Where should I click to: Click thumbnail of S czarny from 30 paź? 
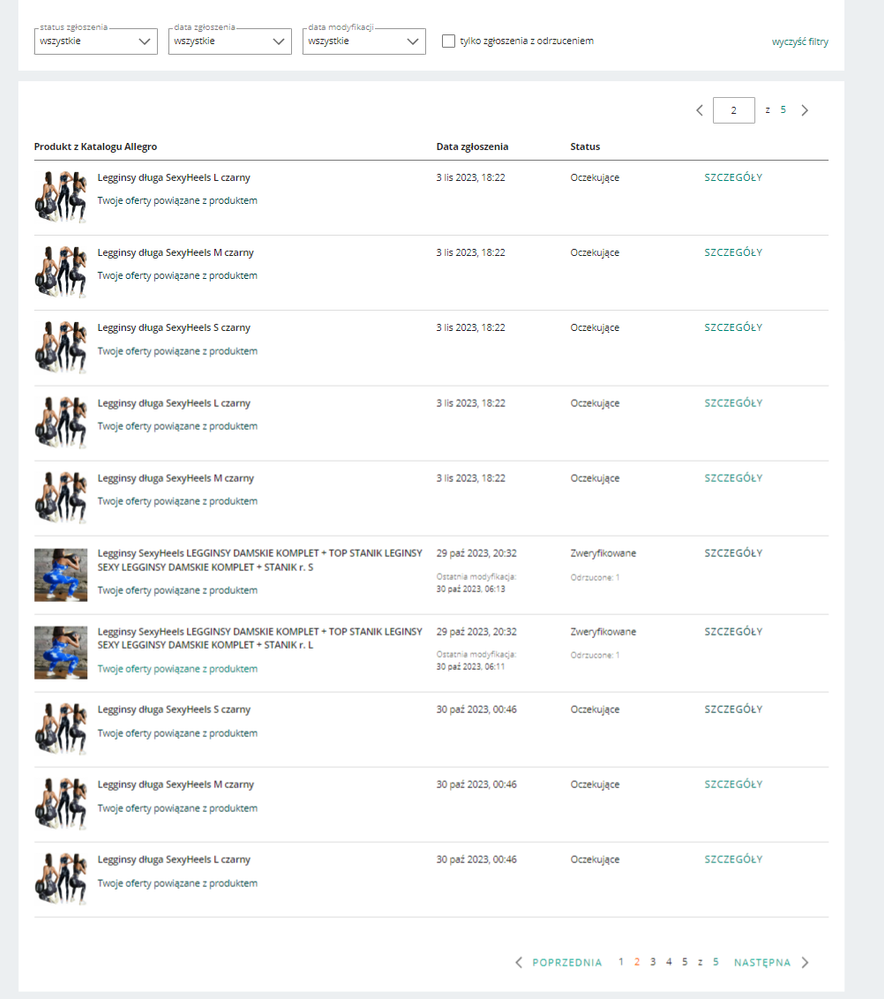[x=60, y=729]
